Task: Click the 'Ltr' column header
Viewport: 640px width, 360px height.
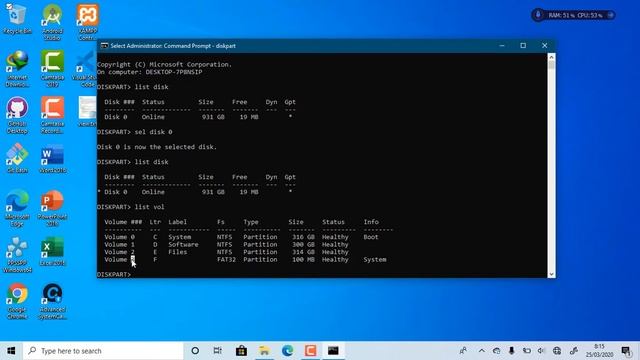Action: [155, 222]
